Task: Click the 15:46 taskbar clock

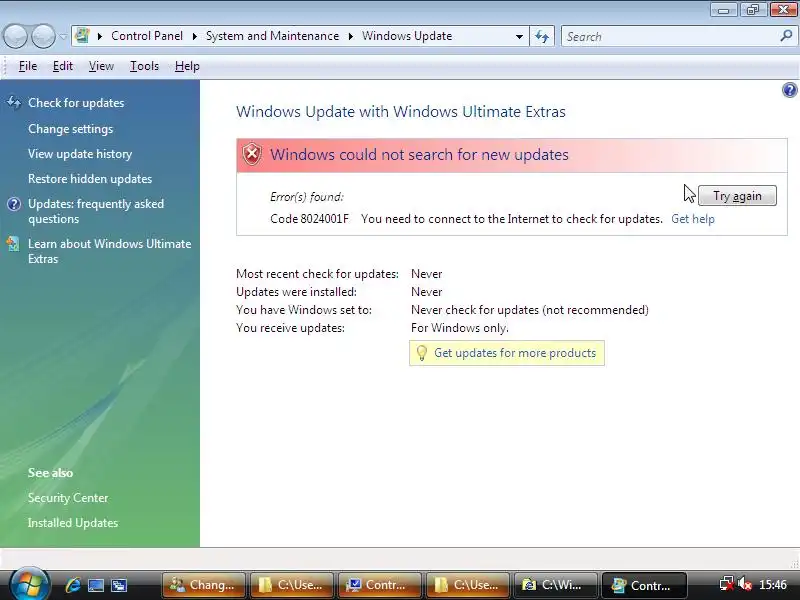Action: click(772, 584)
